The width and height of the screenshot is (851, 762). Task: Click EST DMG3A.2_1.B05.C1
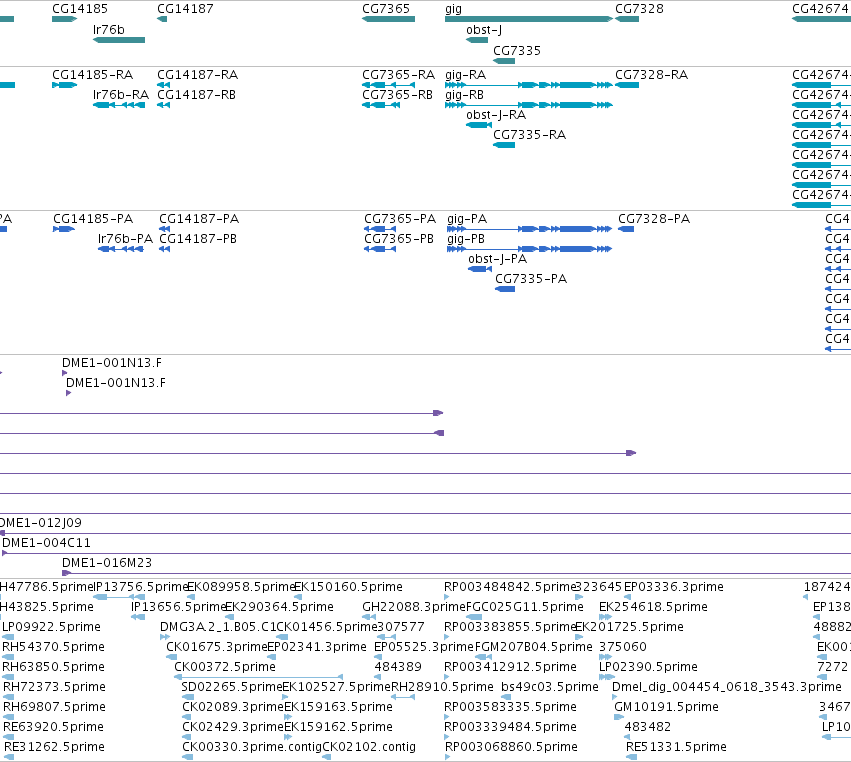(x=218, y=627)
